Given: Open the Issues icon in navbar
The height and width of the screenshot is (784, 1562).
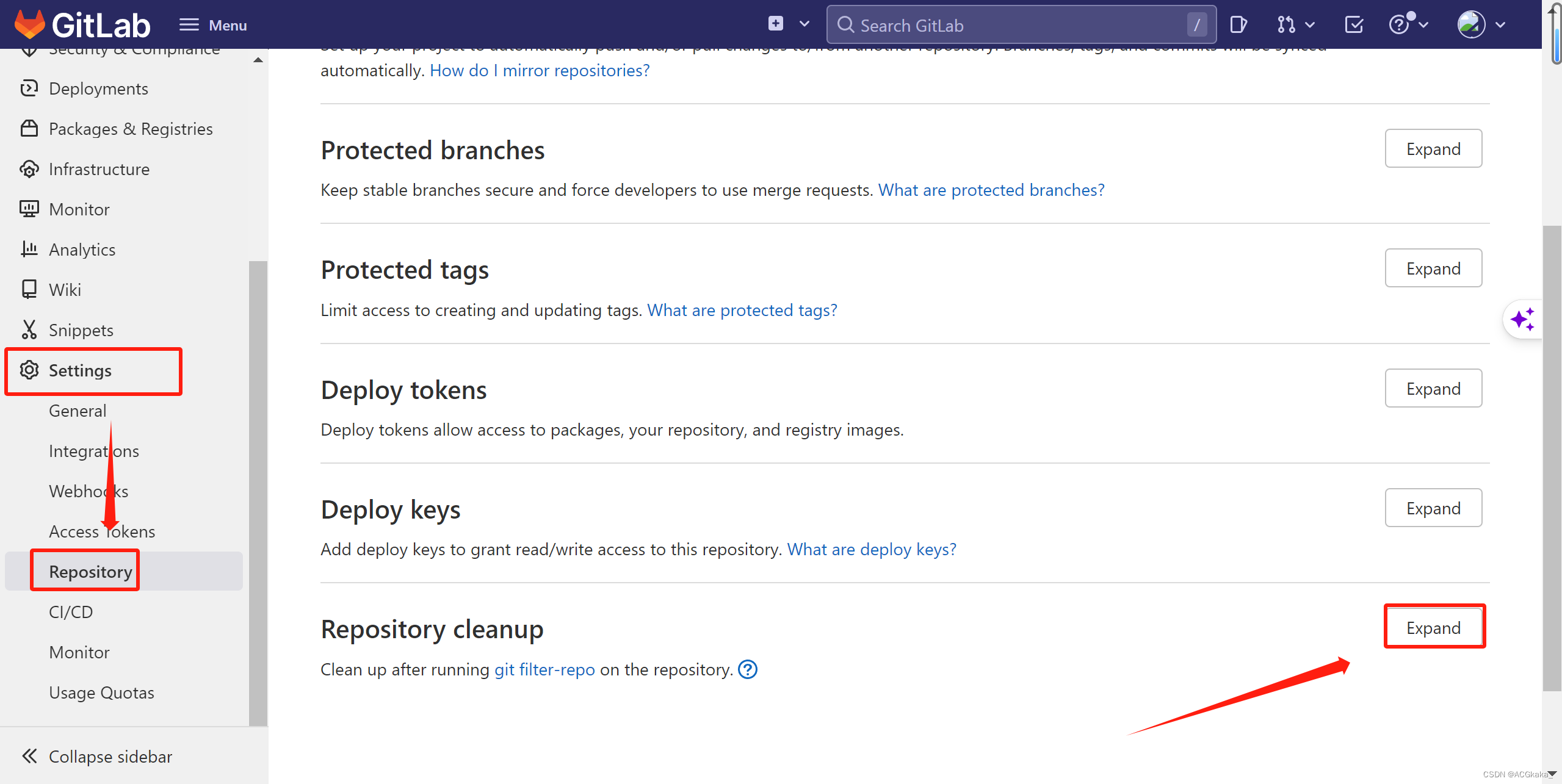Looking at the screenshot, I should click(x=1238, y=25).
